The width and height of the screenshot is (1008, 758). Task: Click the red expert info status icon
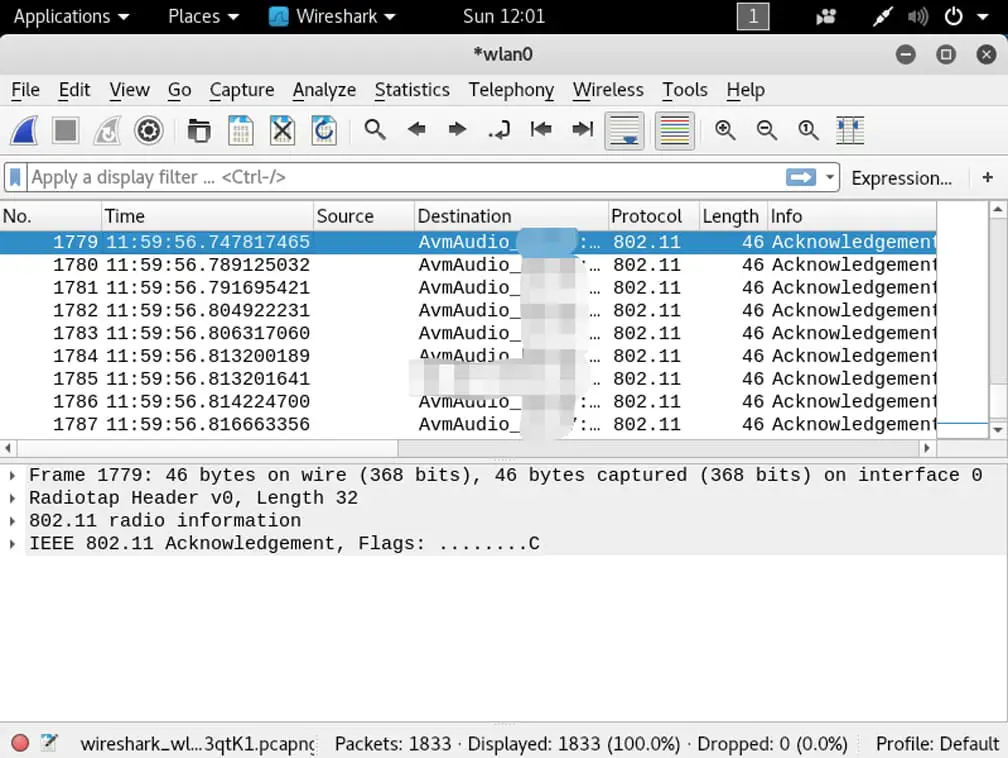point(21,743)
